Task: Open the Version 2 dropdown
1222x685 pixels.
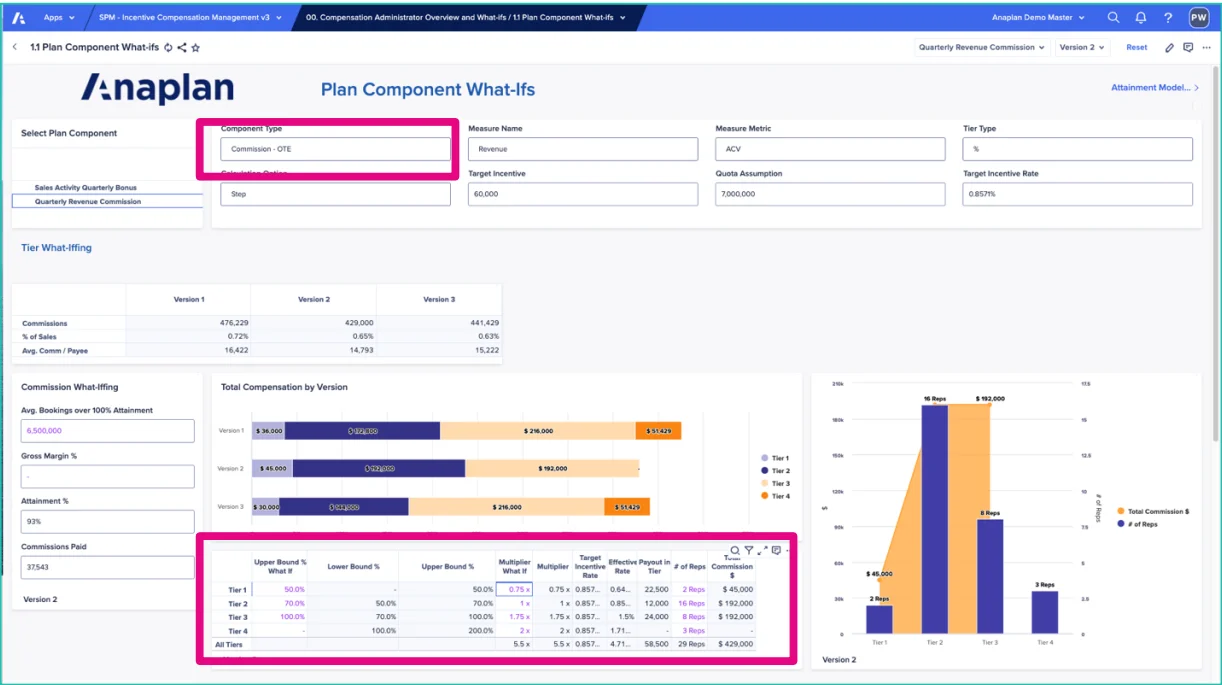Action: (1081, 48)
